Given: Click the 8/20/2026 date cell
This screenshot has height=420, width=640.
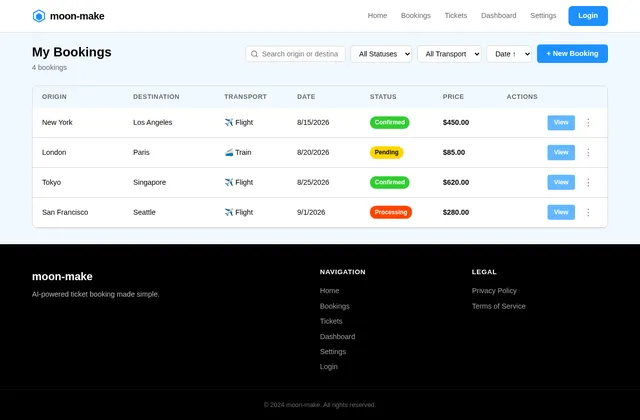Looking at the screenshot, I should (x=313, y=152).
